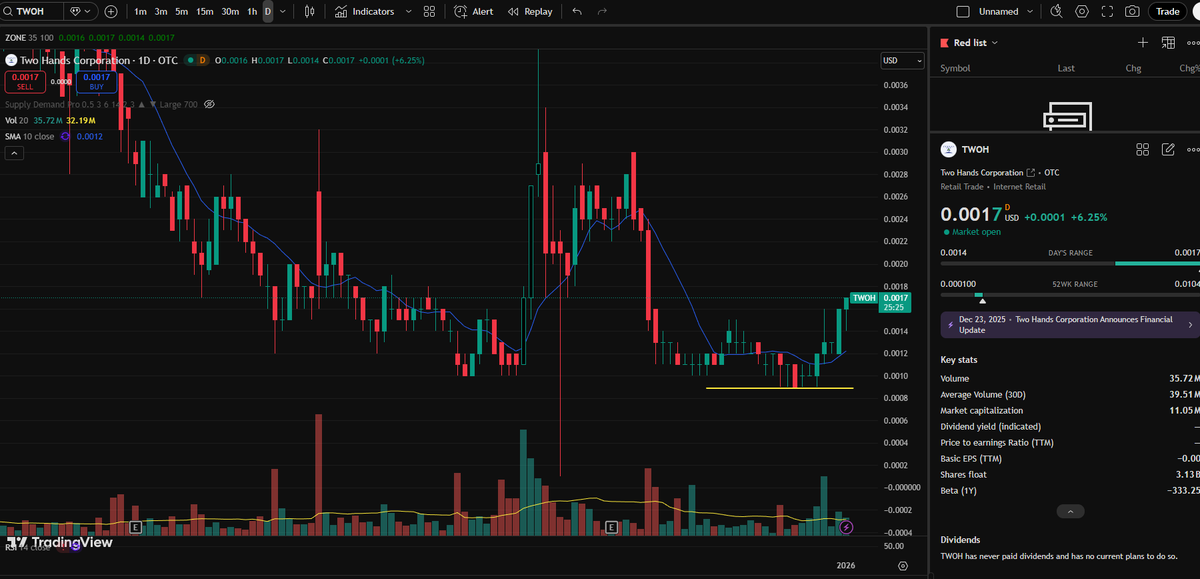
Task: Open TWOH details more options dots
Action: point(1191,149)
